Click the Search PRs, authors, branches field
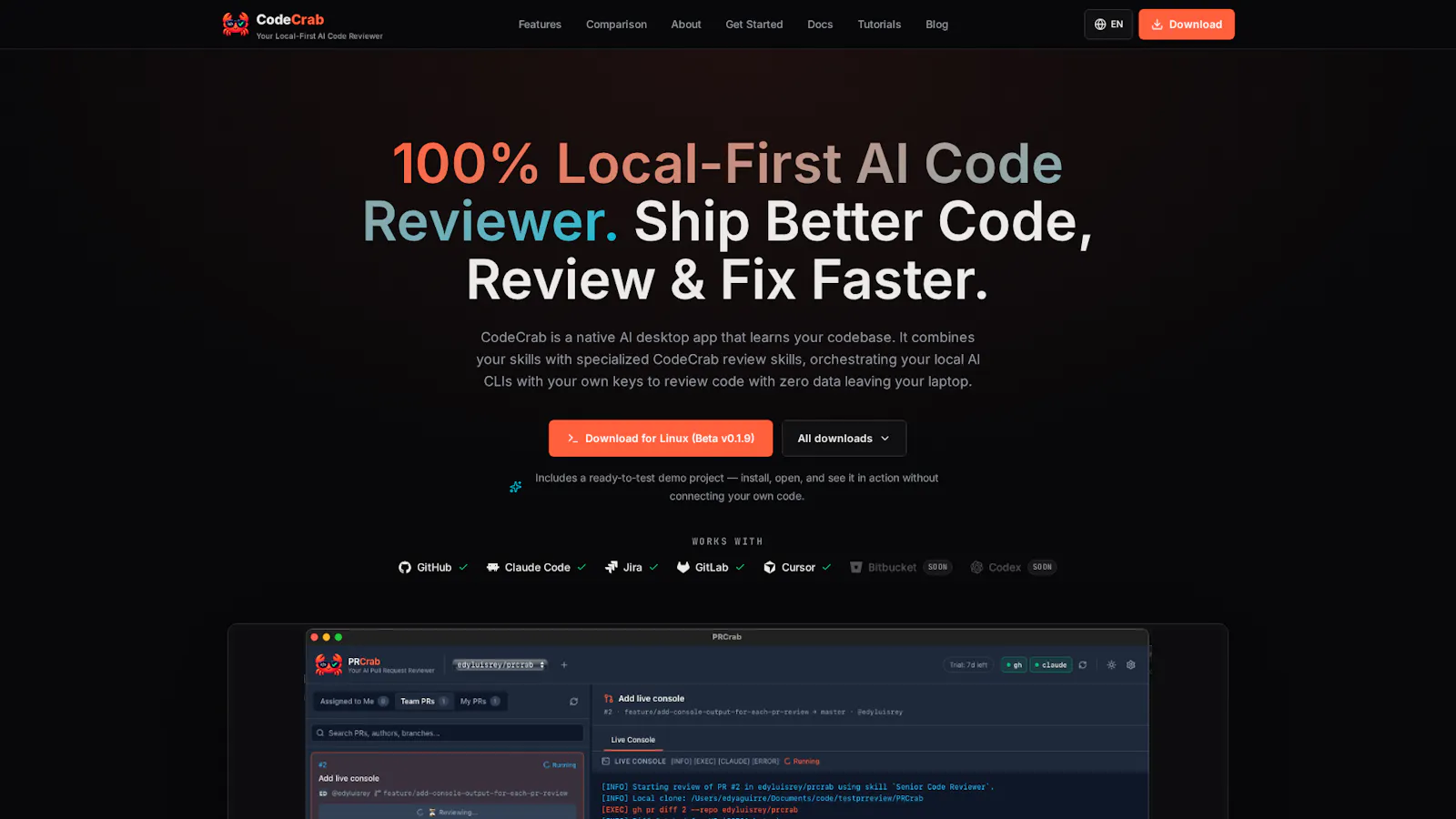This screenshot has width=1456, height=819. pos(447,733)
